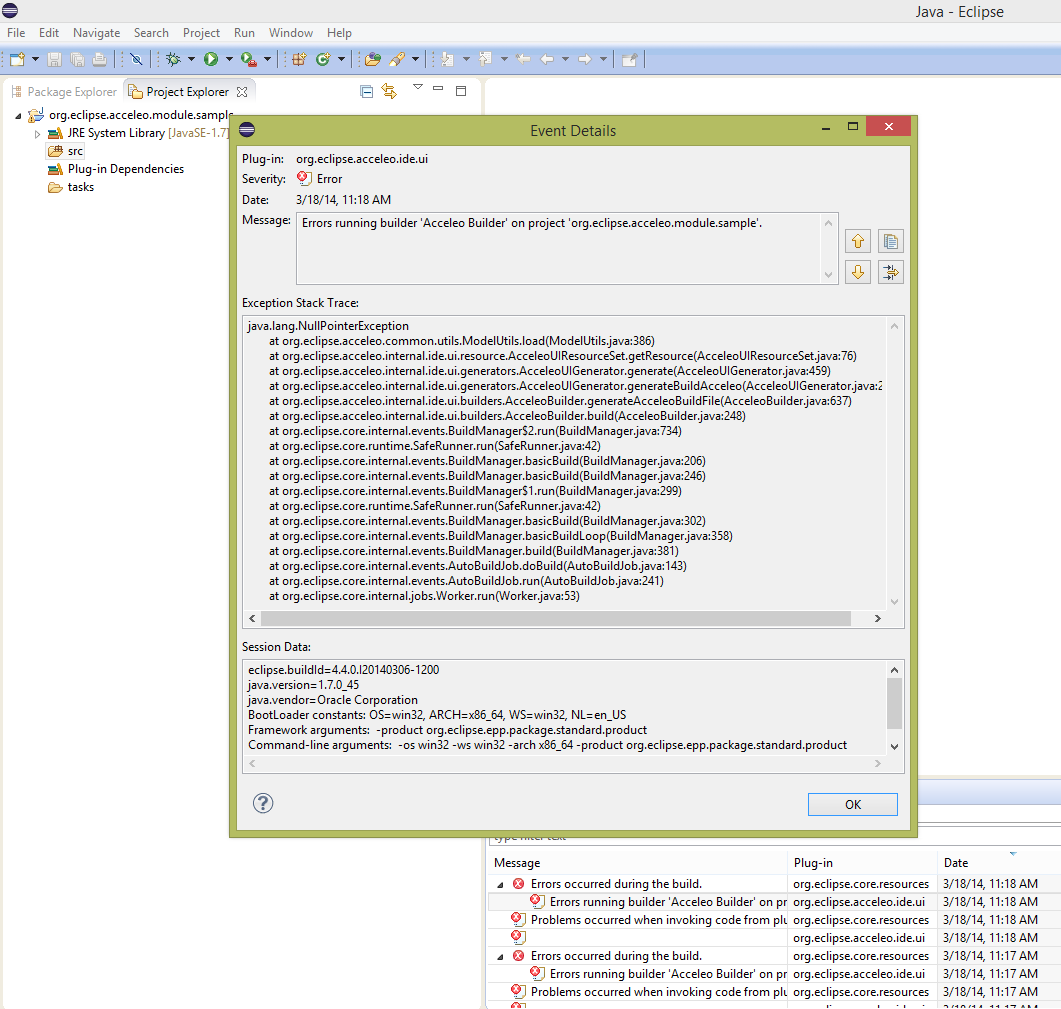
Task: Open the New wizard dropdown arrow
Action: pos(35,60)
